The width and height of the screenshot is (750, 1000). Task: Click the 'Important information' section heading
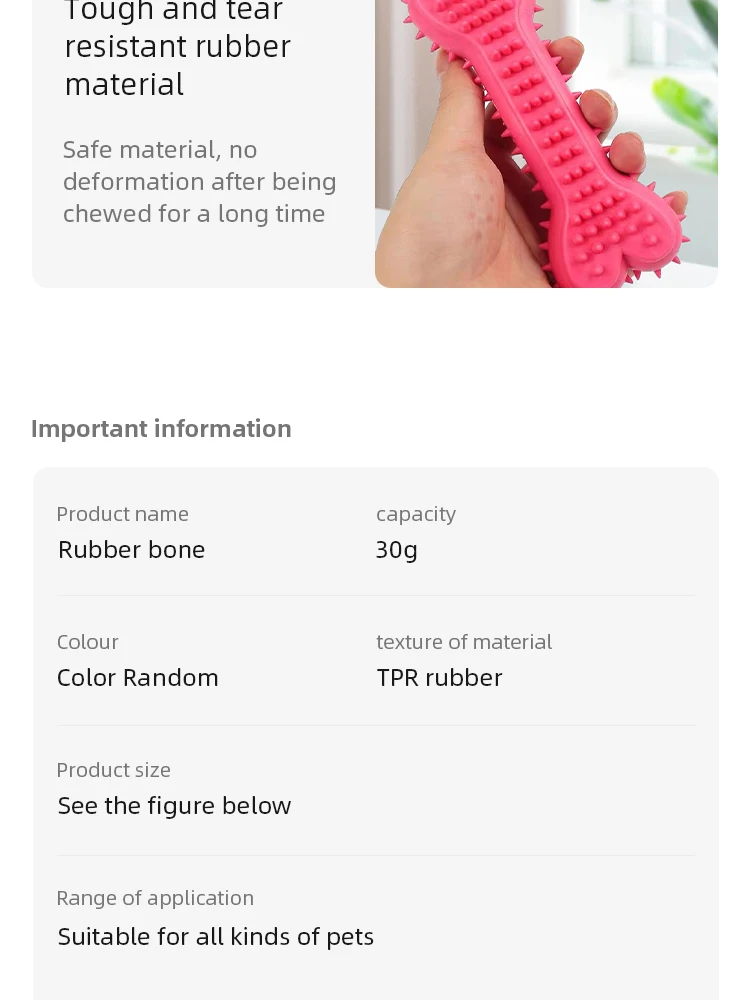161,429
